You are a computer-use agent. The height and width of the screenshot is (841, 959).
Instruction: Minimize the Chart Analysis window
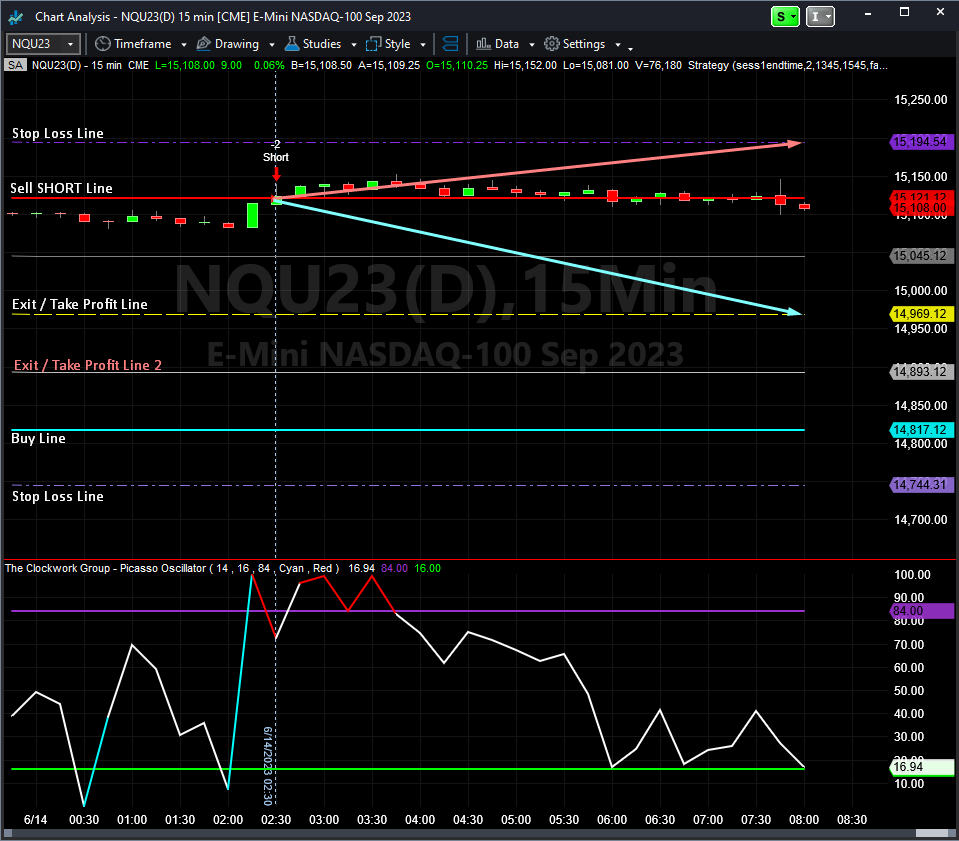pos(867,12)
